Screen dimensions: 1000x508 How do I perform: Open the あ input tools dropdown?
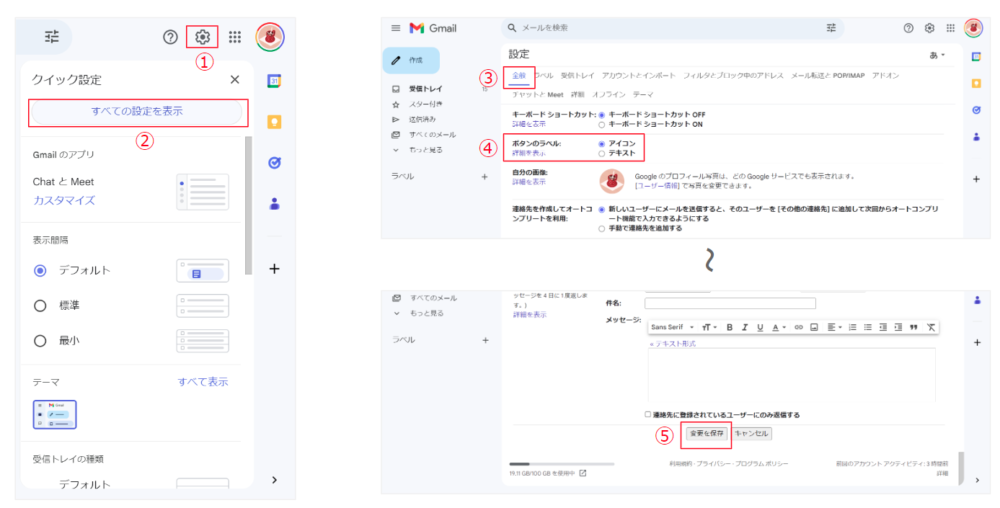pos(938,55)
